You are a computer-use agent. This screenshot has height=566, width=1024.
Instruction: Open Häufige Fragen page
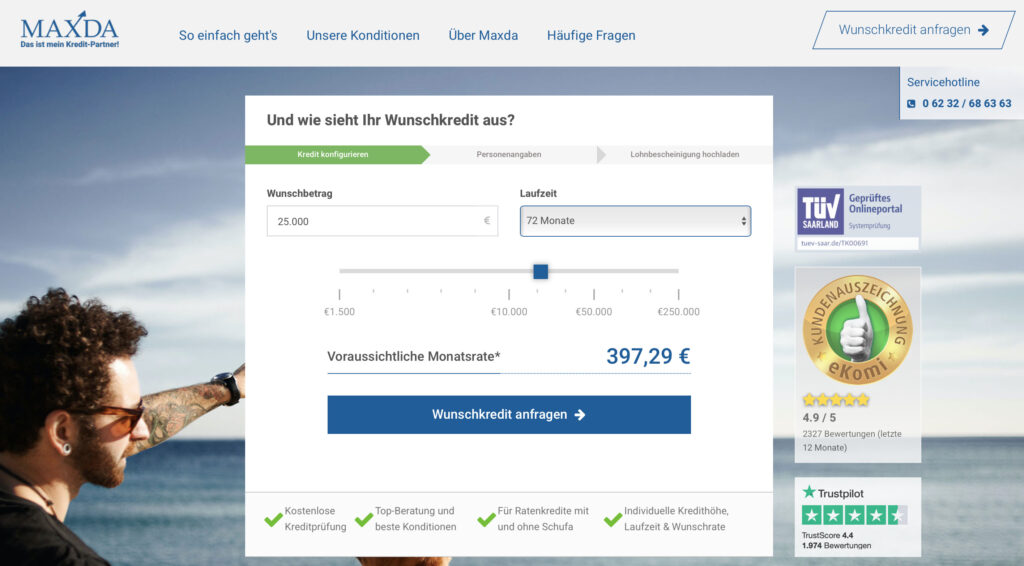[x=591, y=35]
